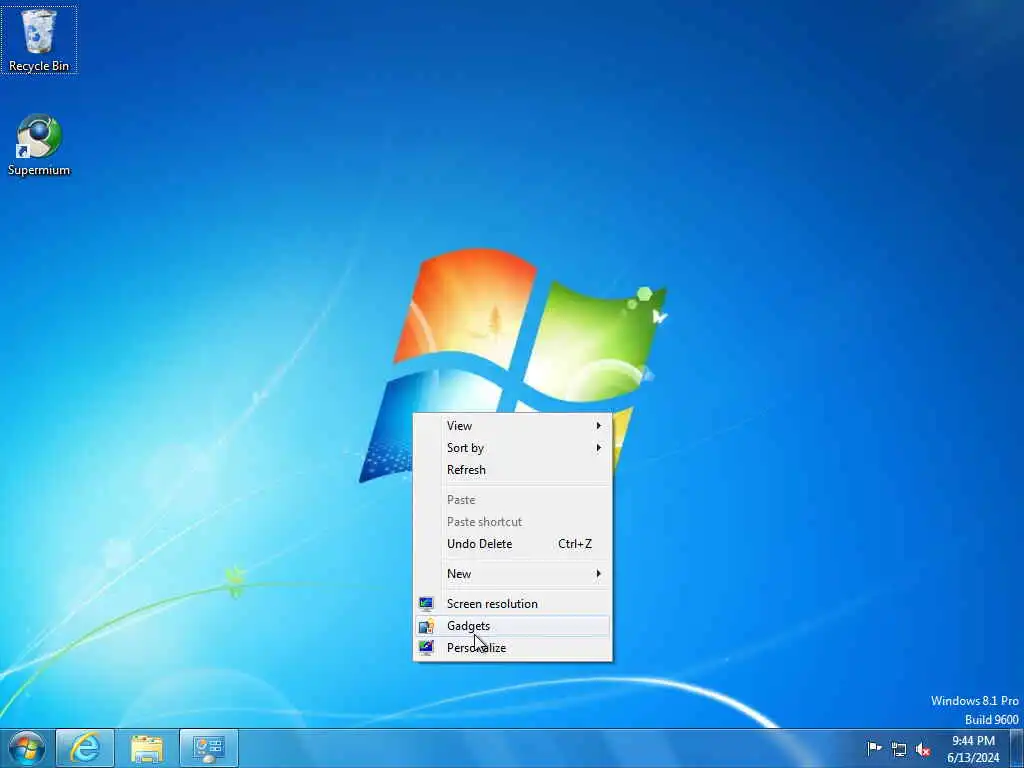This screenshot has width=1024, height=768.
Task: Open Screen resolution from context menu
Action: tap(513, 604)
